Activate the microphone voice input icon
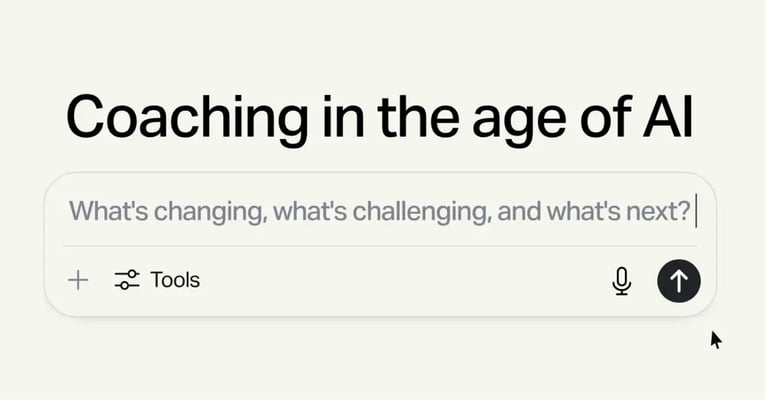The width and height of the screenshot is (765, 400). pyautogui.click(x=621, y=281)
